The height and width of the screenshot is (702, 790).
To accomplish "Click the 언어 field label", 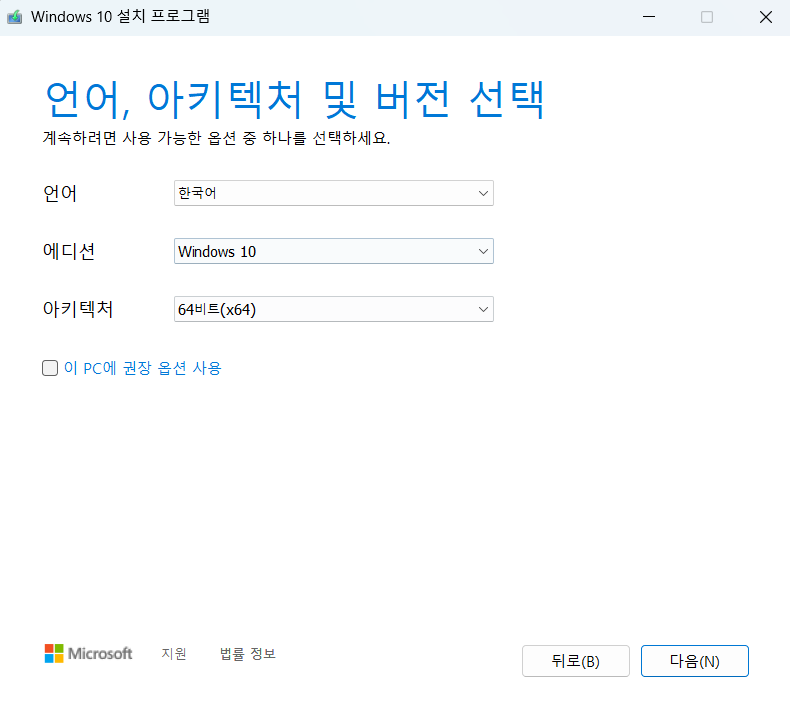I will 60,194.
